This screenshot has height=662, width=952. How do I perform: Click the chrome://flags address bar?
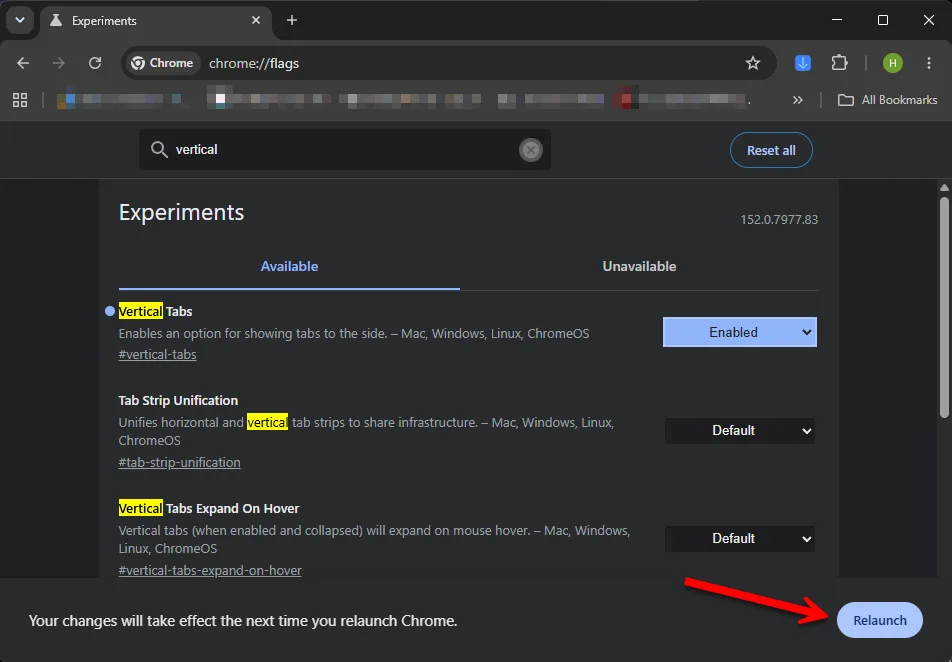449,63
